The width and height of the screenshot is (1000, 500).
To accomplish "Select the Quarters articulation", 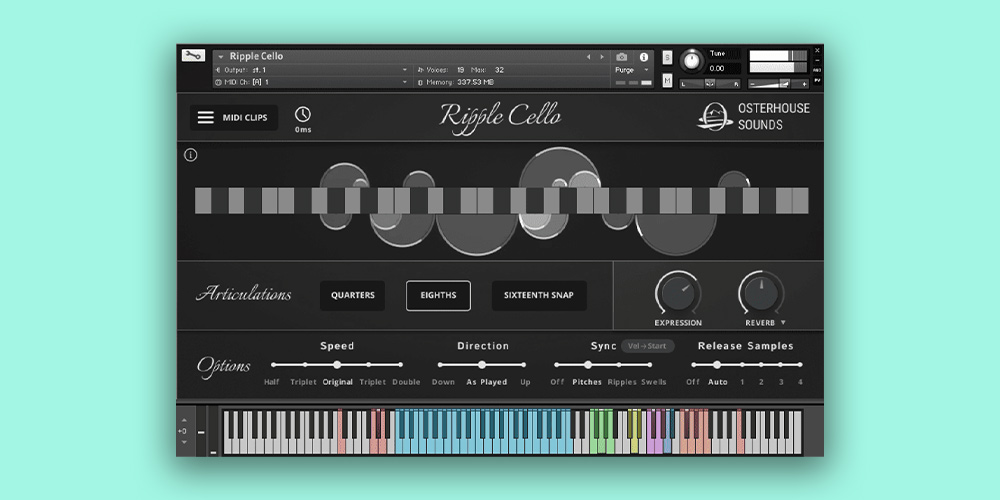I will click(352, 296).
